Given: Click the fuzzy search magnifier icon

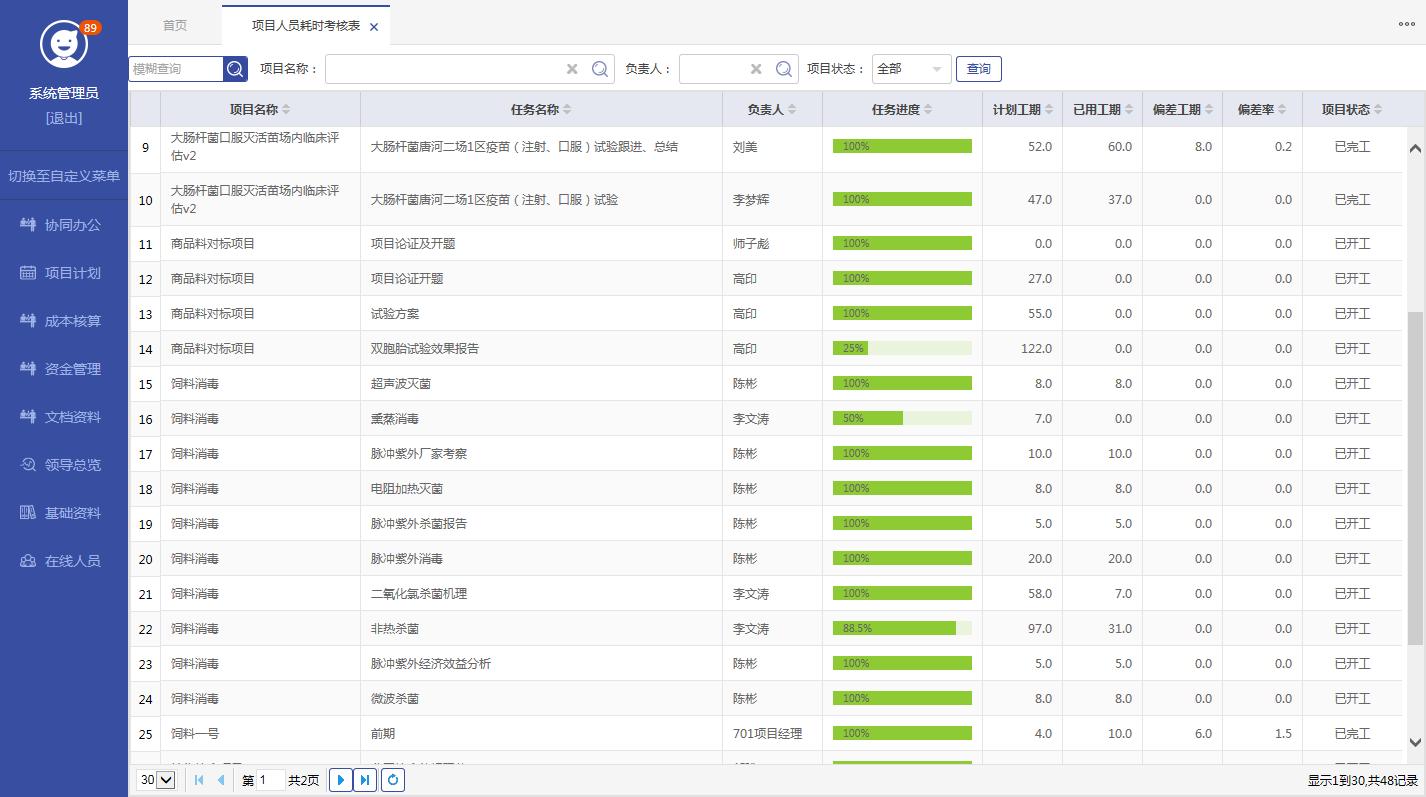Looking at the screenshot, I should pos(235,69).
